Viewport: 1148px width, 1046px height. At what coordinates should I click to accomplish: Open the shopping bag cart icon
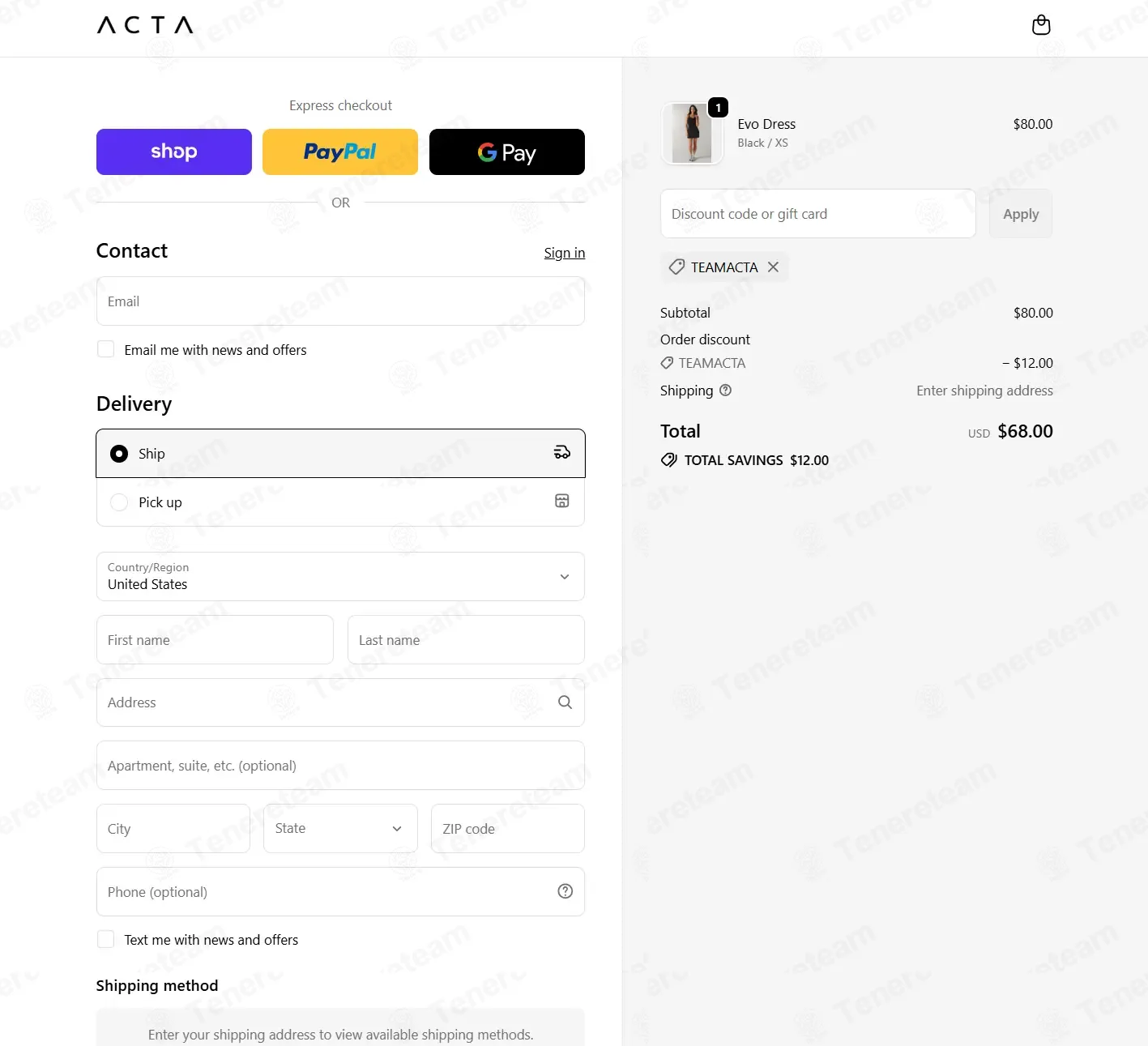coord(1041,25)
